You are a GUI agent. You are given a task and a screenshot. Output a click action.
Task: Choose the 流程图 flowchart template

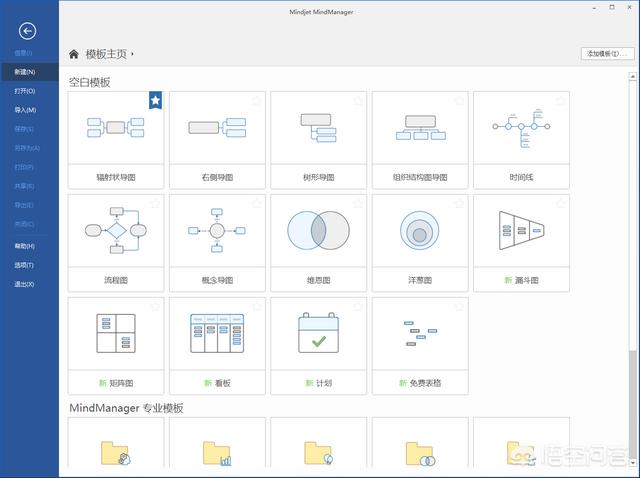(x=116, y=243)
